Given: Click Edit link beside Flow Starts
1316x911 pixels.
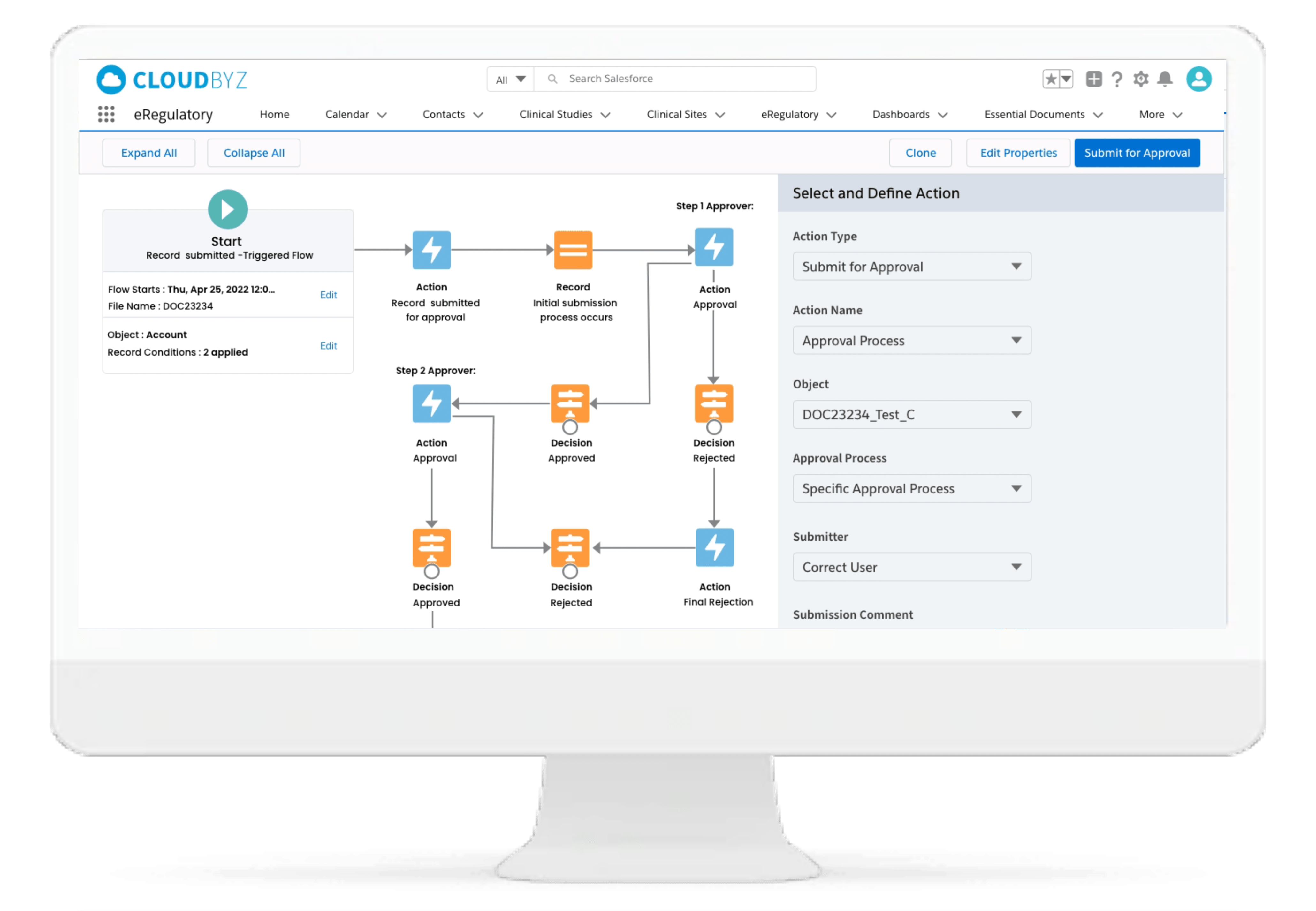Looking at the screenshot, I should [x=328, y=295].
